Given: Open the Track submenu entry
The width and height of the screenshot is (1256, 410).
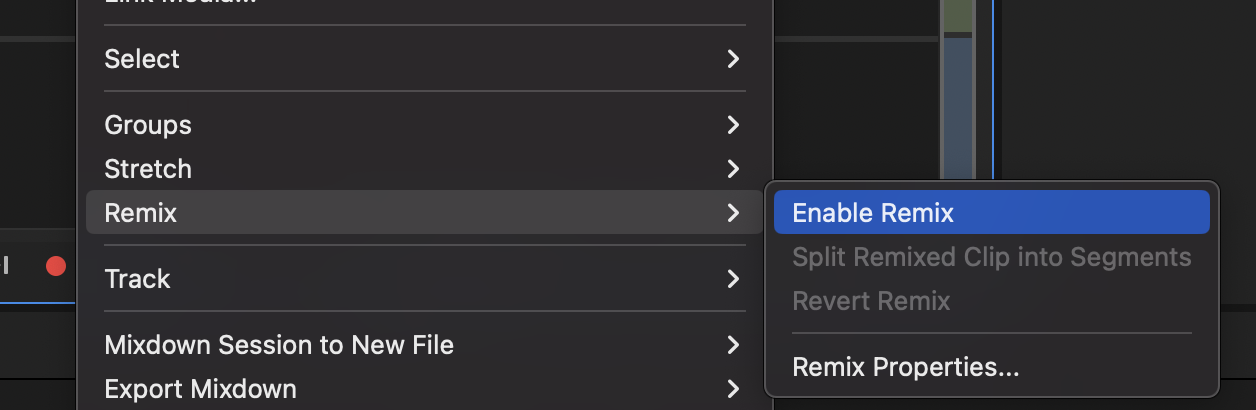Looking at the screenshot, I should [424, 278].
